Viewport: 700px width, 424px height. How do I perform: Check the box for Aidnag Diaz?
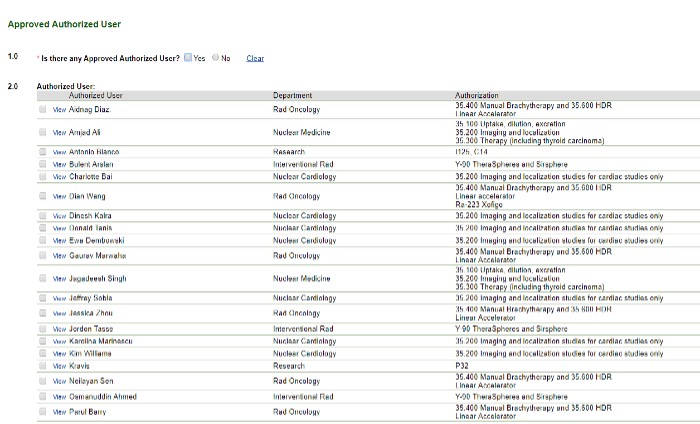43,109
